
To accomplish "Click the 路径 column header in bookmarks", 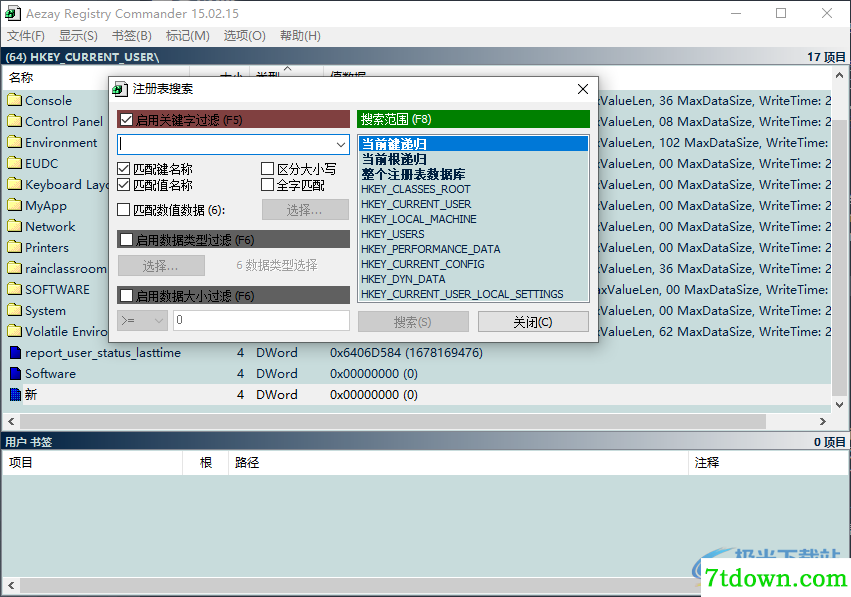I will pyautogui.click(x=458, y=462).
